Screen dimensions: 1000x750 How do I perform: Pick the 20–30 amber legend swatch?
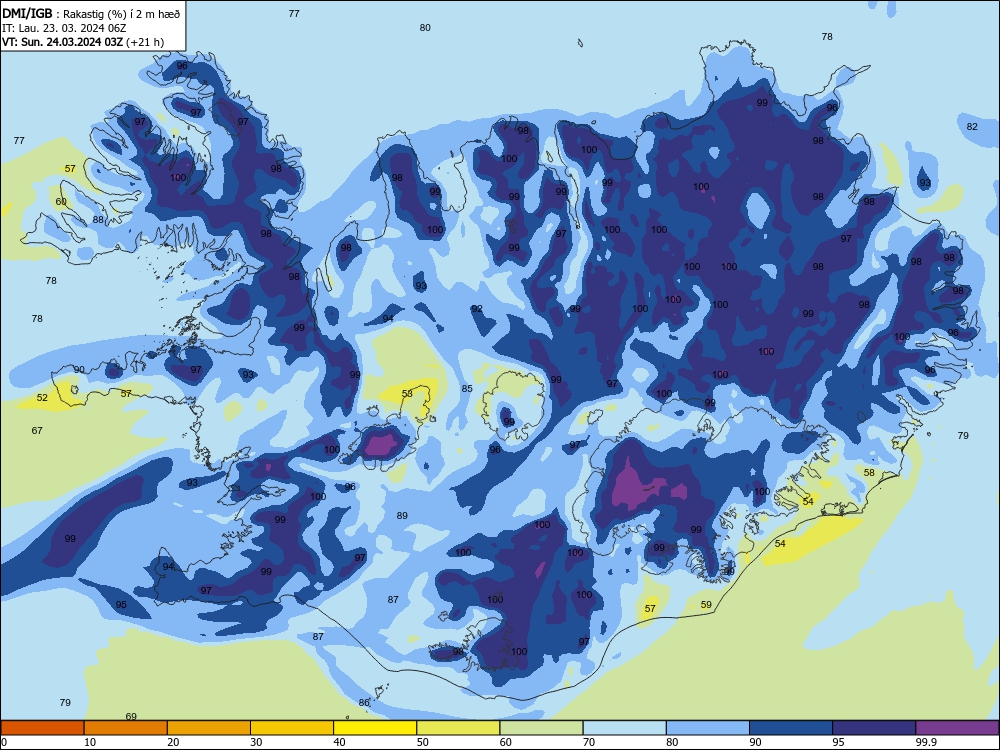pos(209,728)
